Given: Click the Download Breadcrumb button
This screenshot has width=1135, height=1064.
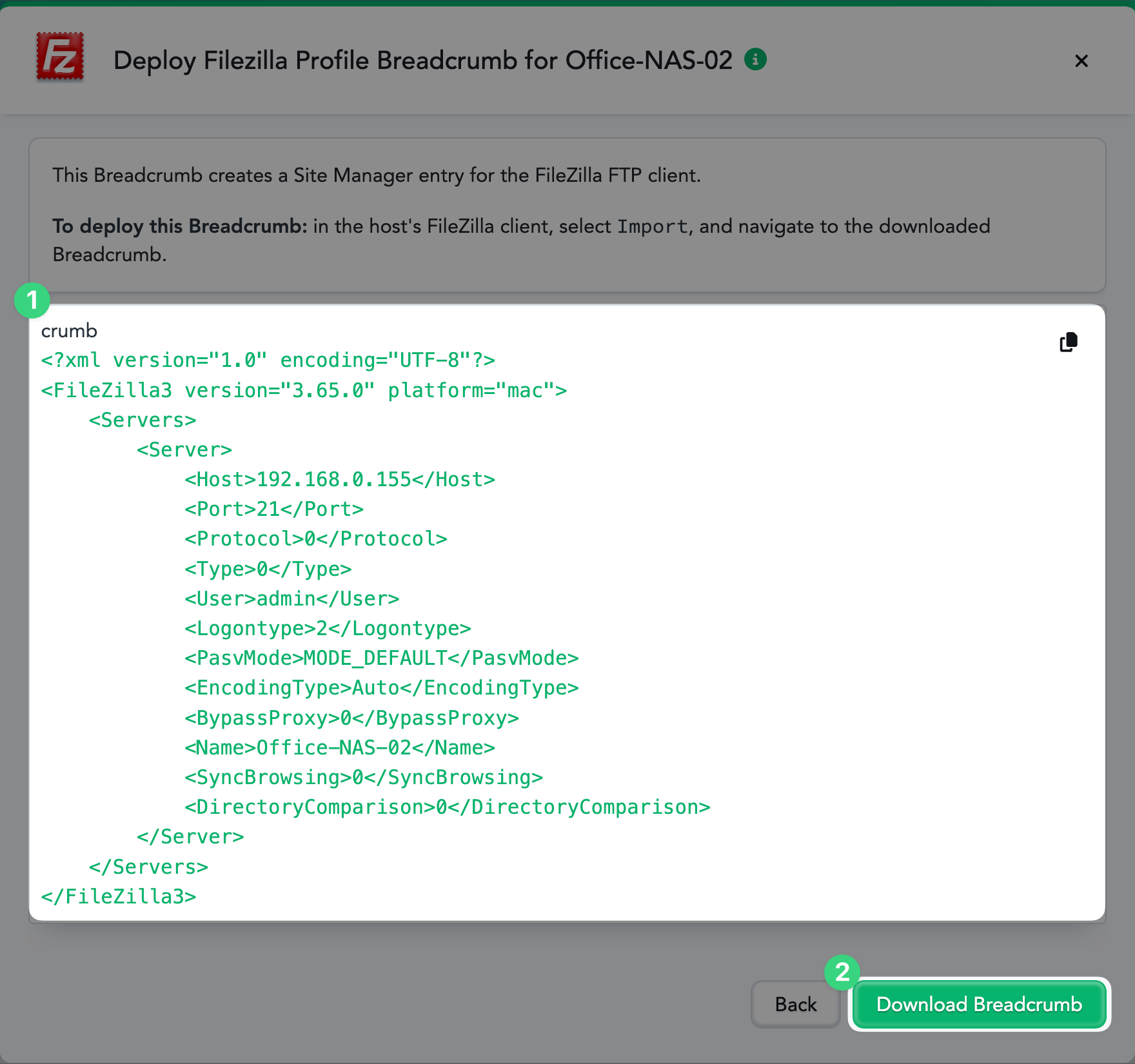Looking at the screenshot, I should [979, 1004].
